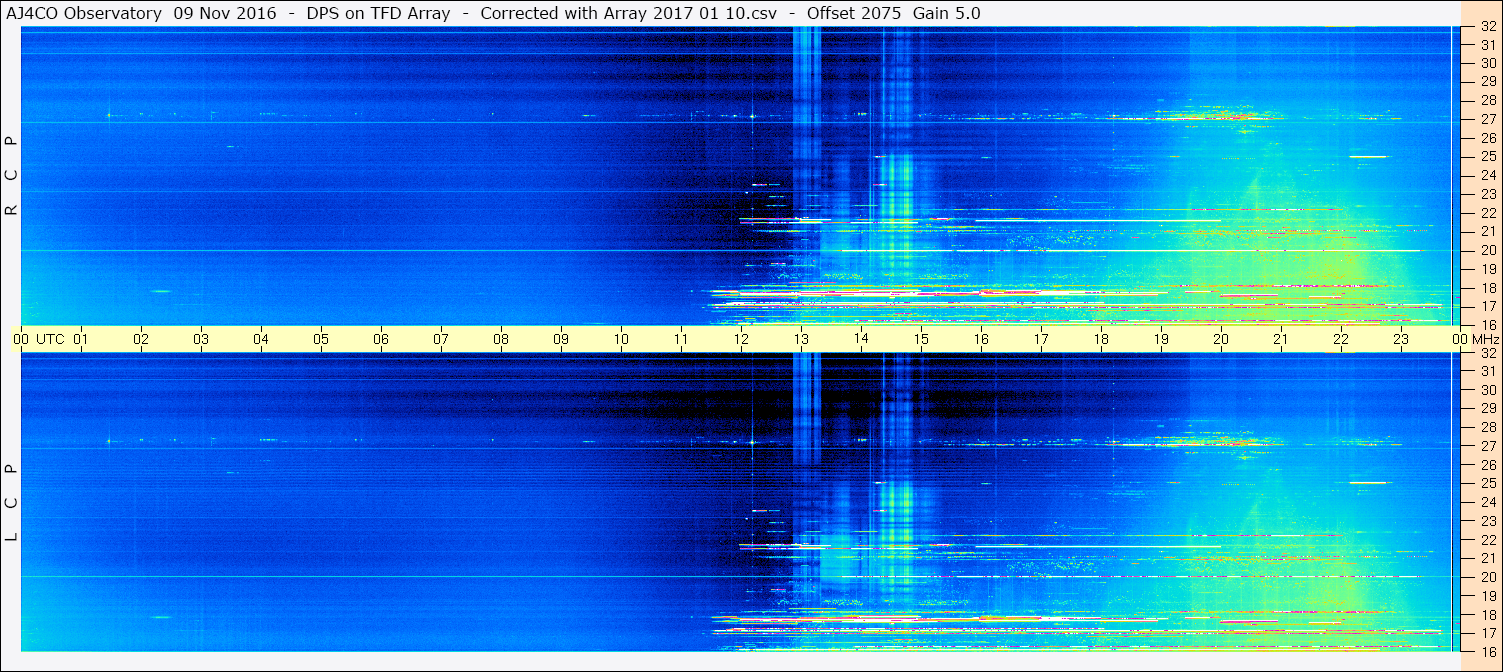The height and width of the screenshot is (672, 1503).
Task: Select 27 MHz on the upper frequency scale
Action: pyautogui.click(x=1487, y=119)
